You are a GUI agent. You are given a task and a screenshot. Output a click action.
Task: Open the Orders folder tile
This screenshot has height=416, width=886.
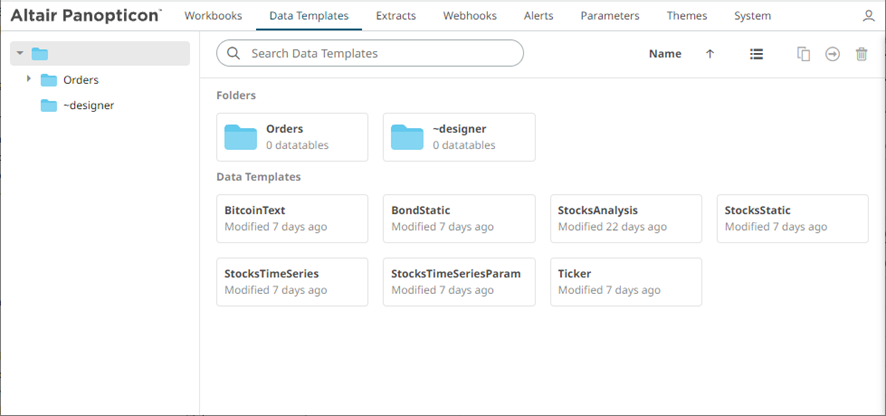(x=292, y=137)
